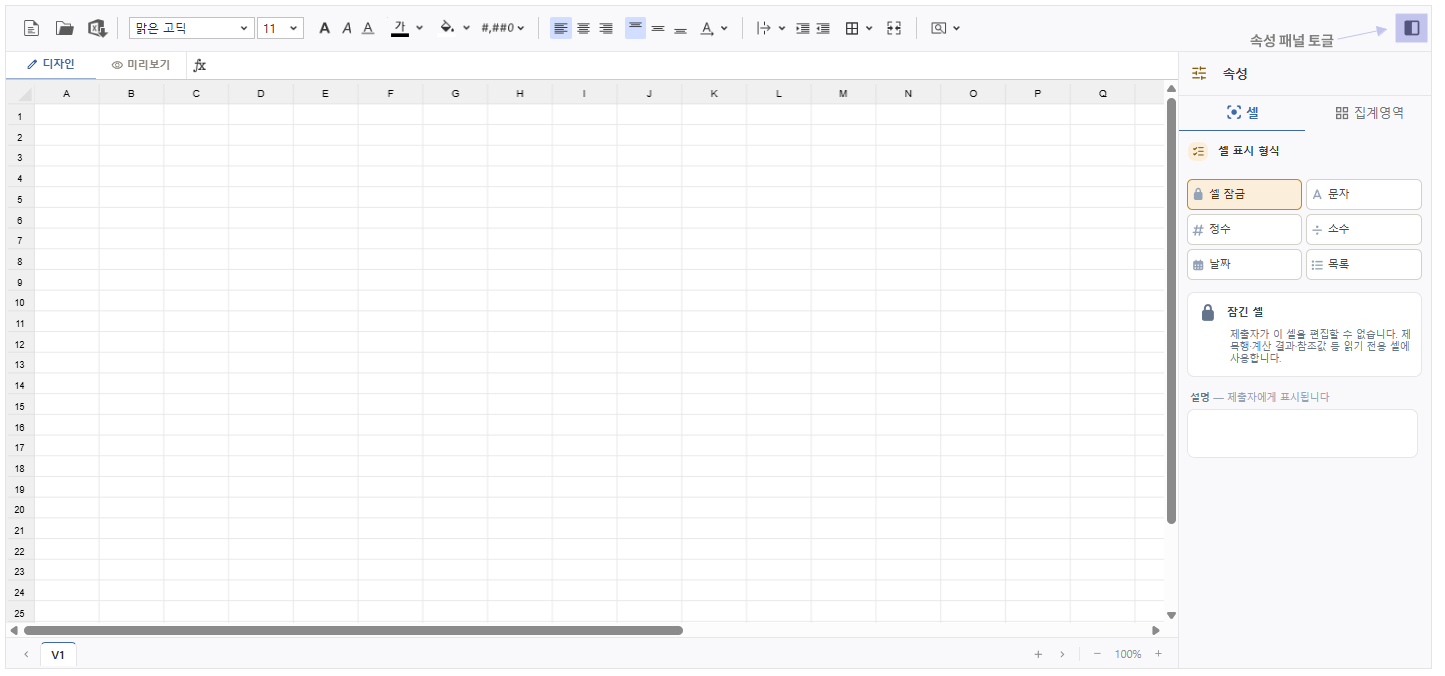The height and width of the screenshot is (676, 1445).
Task: Click the 잠긴 셀 info heading
Action: 1245,312
